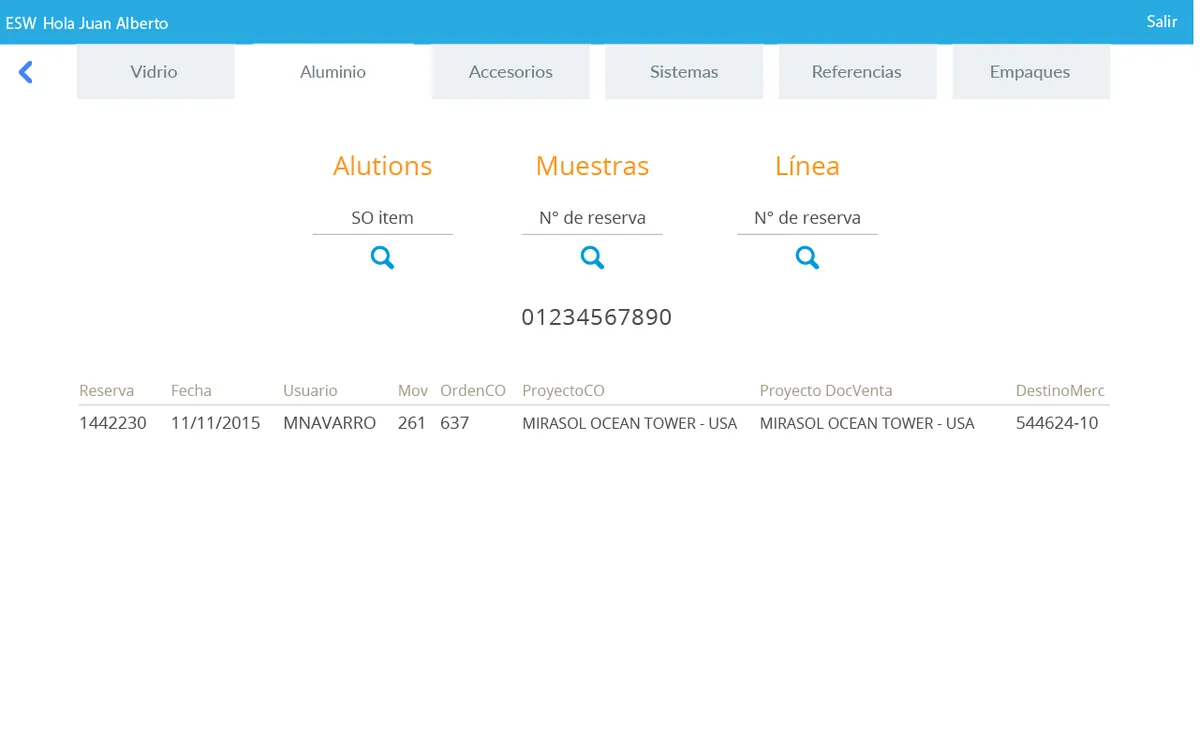Click the ESW logo text
The width and height of the screenshot is (1200, 749).
[21, 23]
